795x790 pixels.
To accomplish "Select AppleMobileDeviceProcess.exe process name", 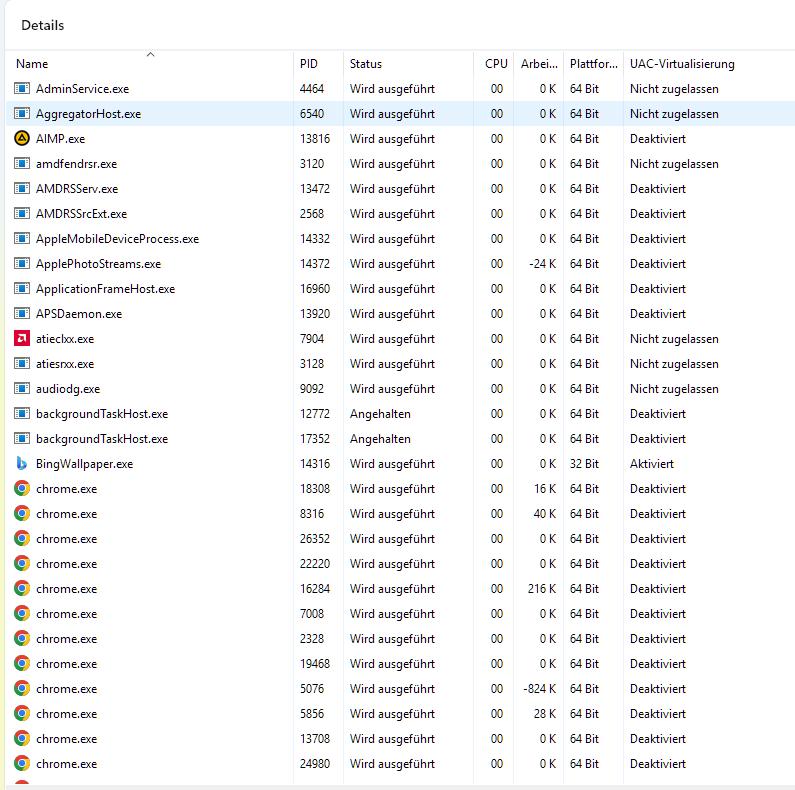I will [117, 238].
